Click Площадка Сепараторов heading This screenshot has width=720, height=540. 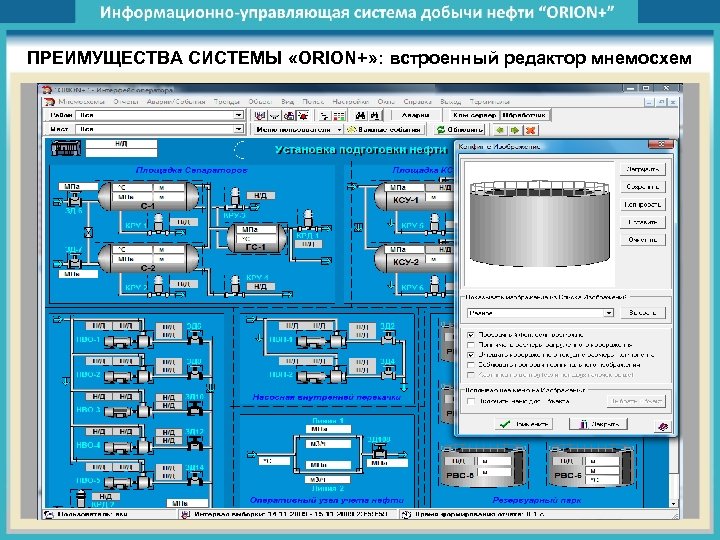(191, 170)
